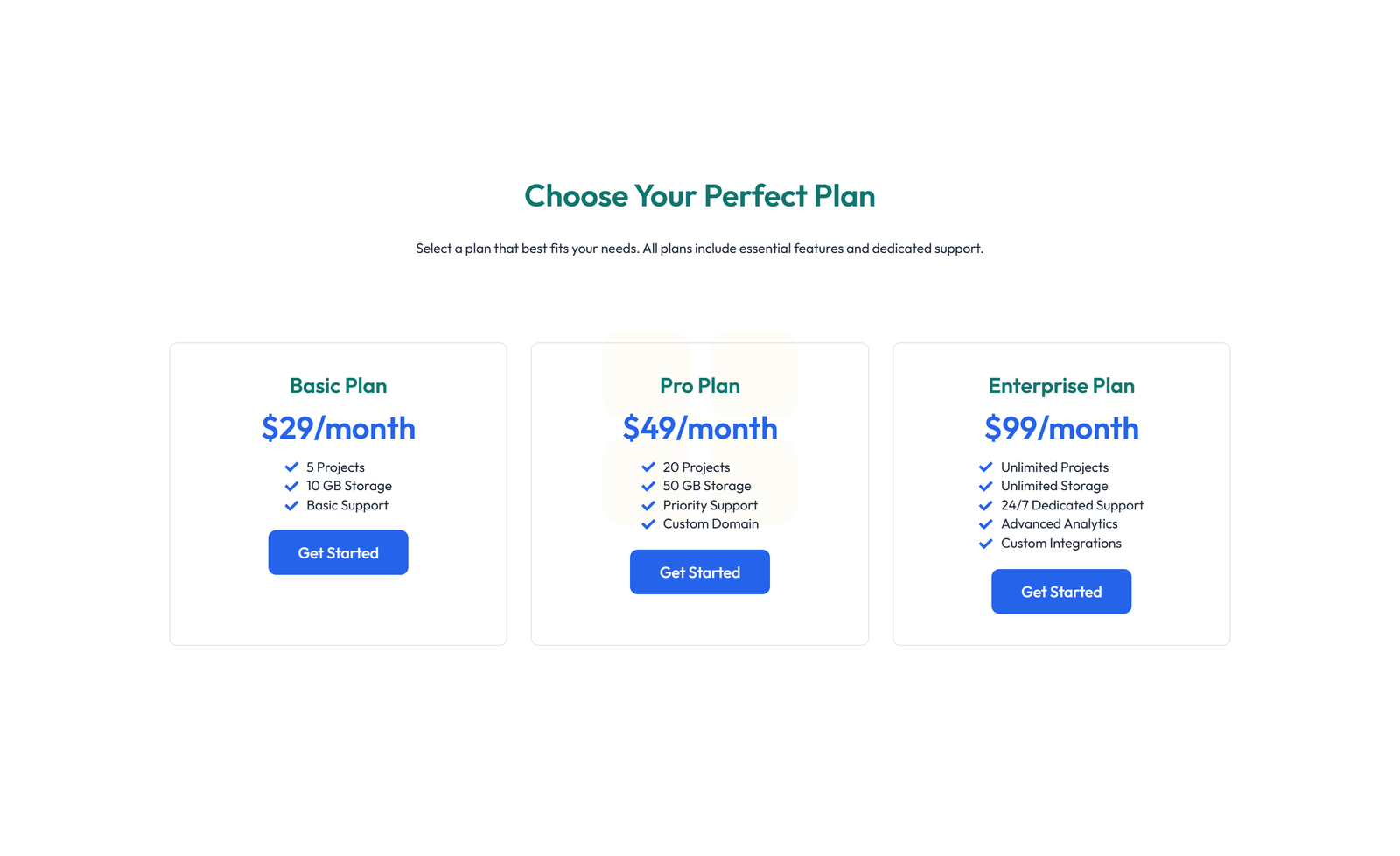Click the checkmark beside 5 Projects
The image size is (1400, 856).
(x=291, y=467)
